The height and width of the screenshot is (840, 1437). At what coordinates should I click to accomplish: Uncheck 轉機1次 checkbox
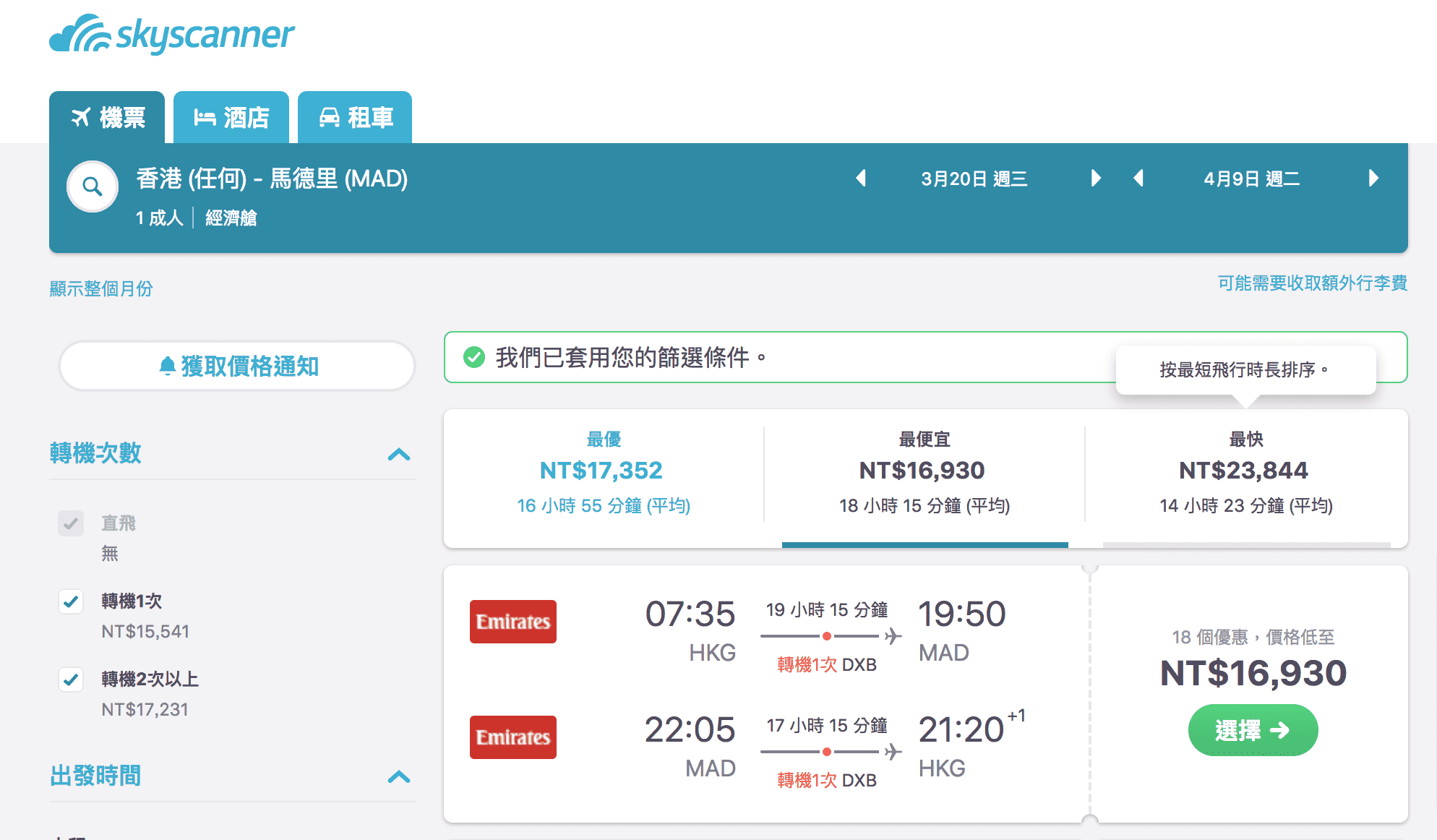point(71,601)
